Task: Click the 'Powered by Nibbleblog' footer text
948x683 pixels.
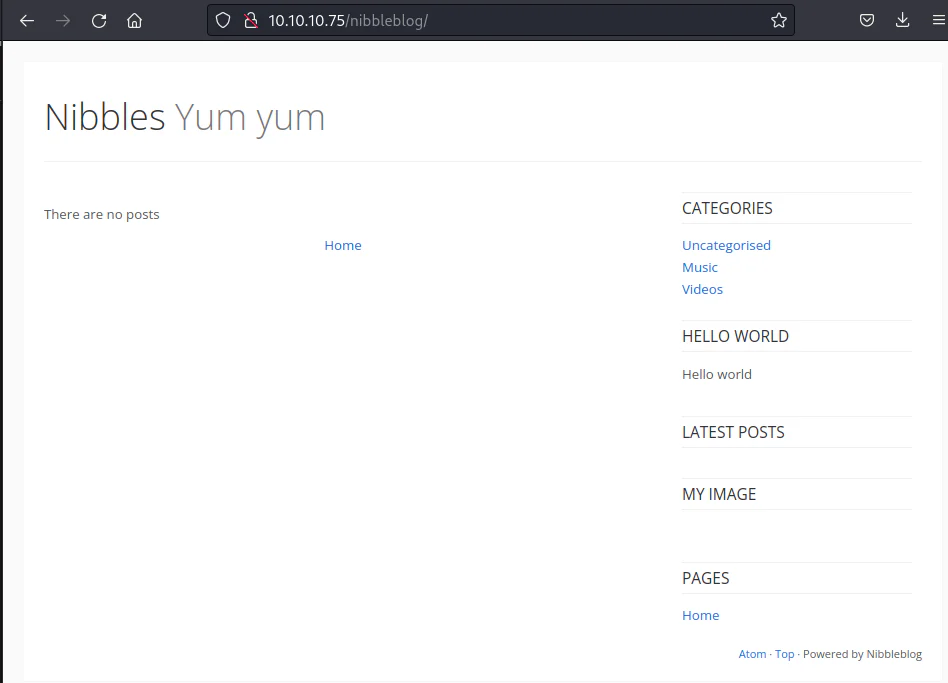Action: pyautogui.click(x=862, y=654)
